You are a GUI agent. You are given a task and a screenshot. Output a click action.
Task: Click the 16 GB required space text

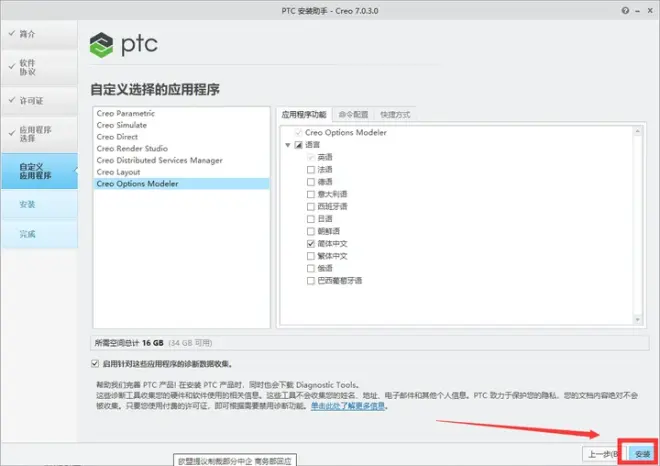click(152, 343)
